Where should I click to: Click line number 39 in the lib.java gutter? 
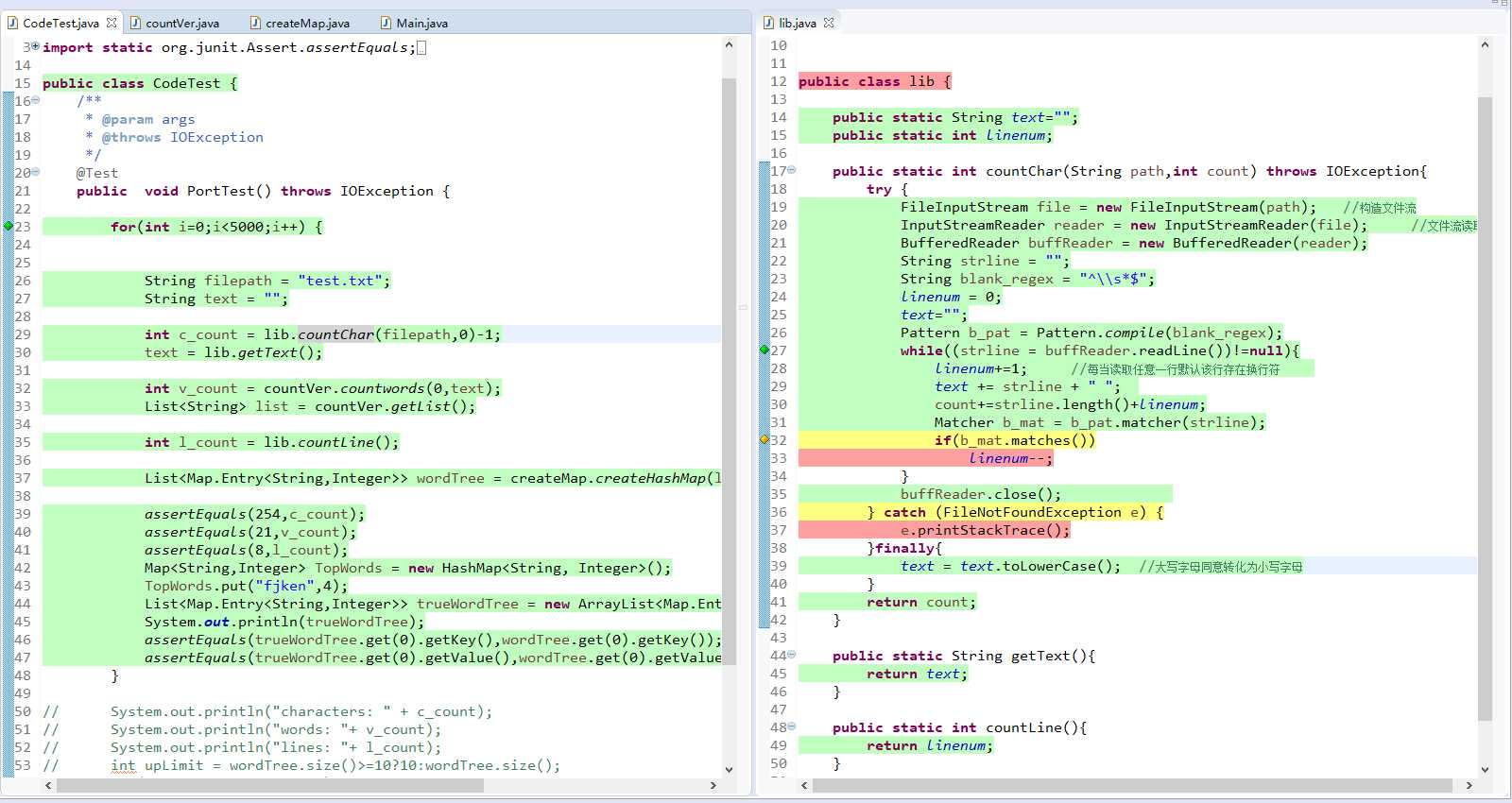pos(779,566)
